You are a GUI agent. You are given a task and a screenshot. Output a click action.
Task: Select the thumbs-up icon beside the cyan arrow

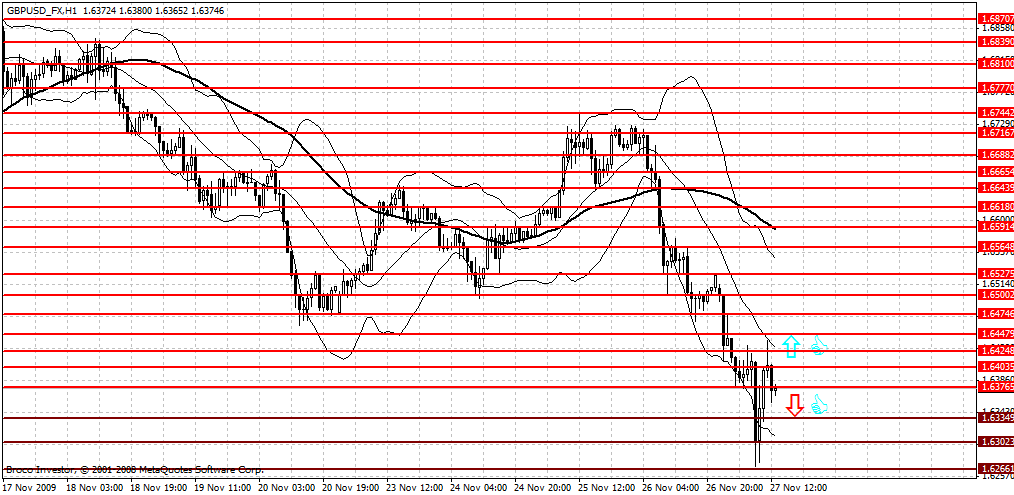click(819, 346)
